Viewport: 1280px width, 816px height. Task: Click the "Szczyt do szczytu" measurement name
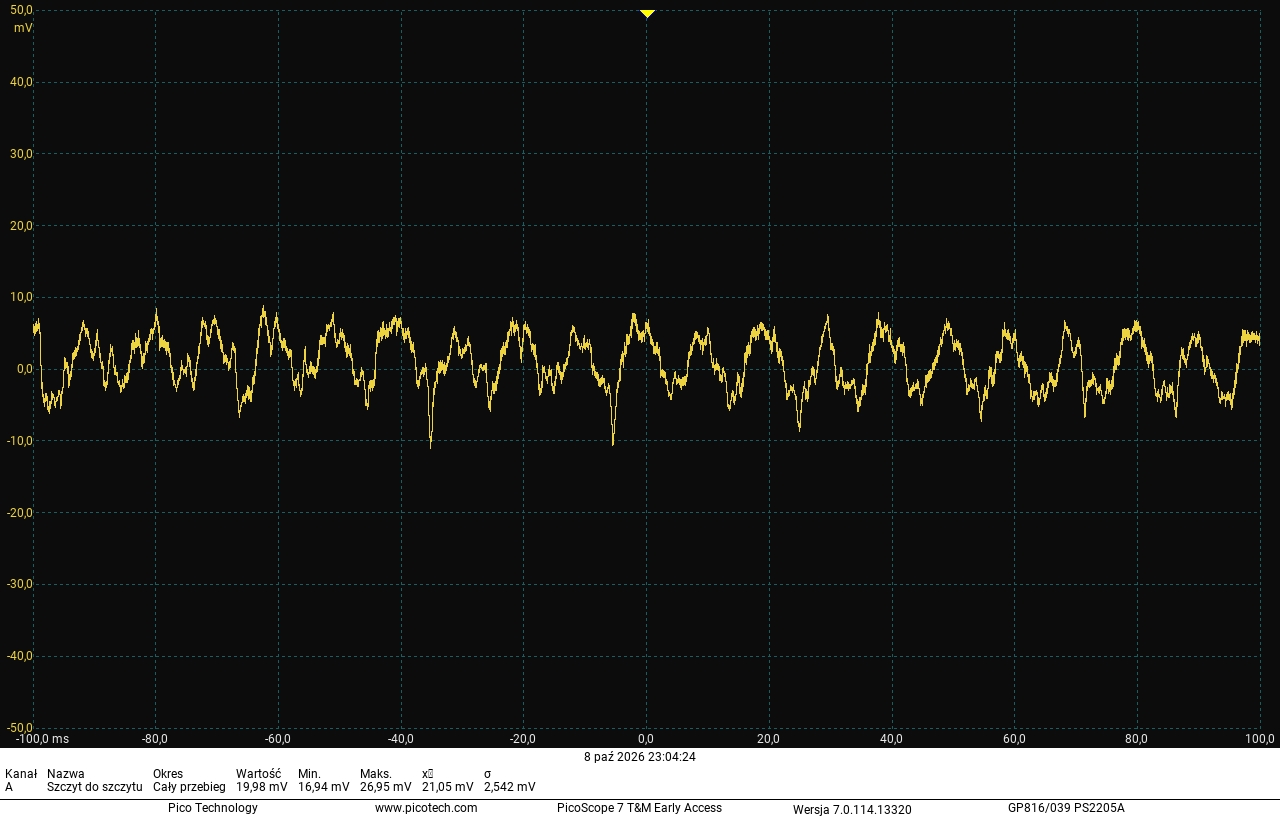[x=95, y=787]
